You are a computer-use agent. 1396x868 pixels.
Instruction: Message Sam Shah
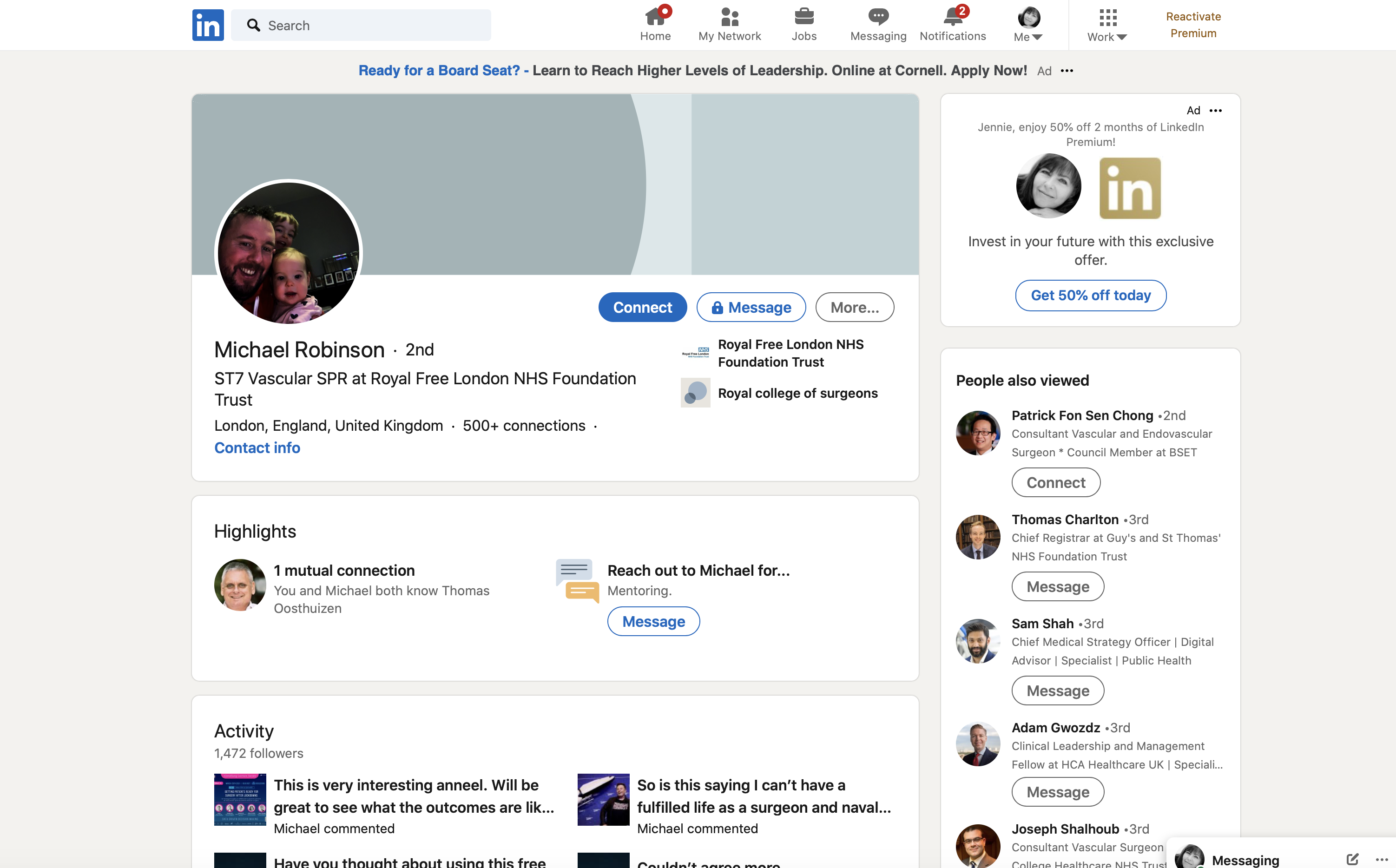tap(1057, 690)
